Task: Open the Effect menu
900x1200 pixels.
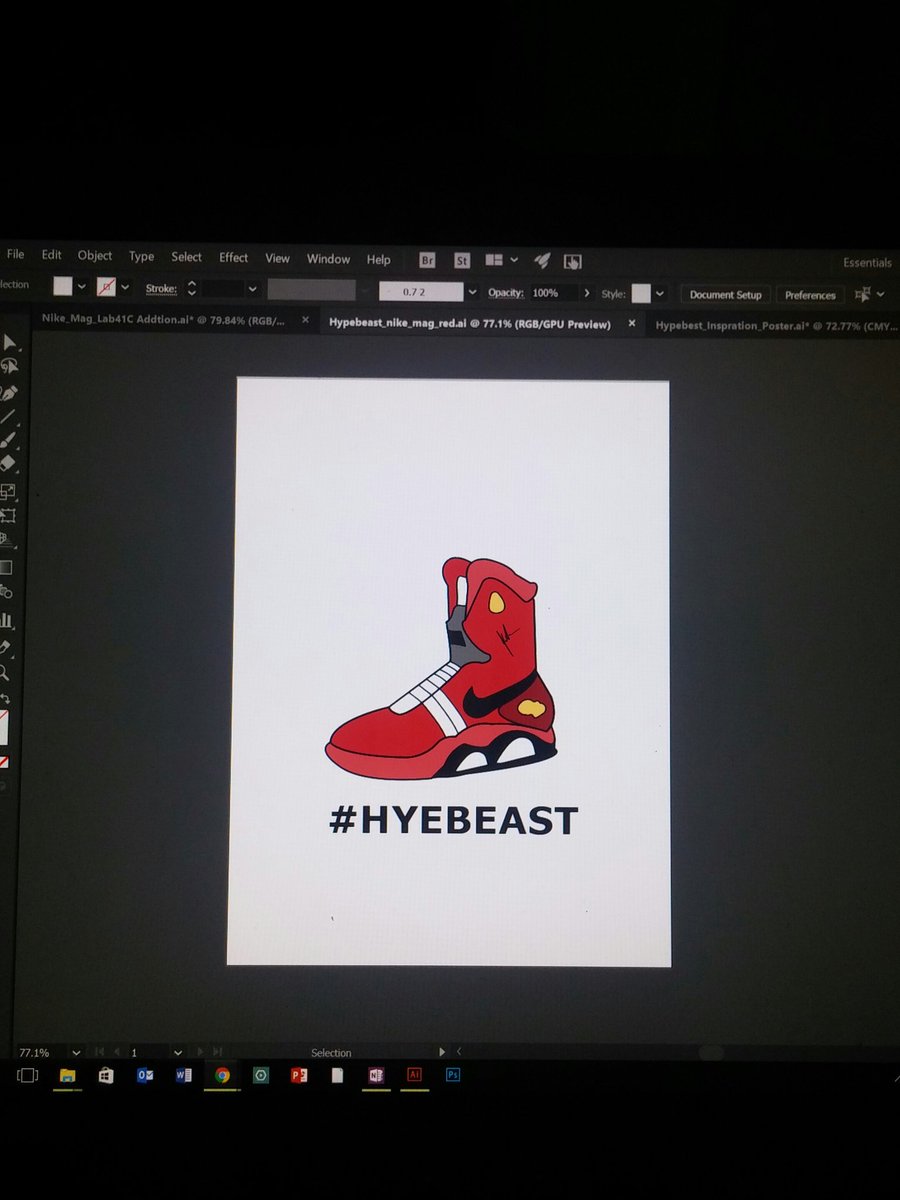Action: pos(233,258)
